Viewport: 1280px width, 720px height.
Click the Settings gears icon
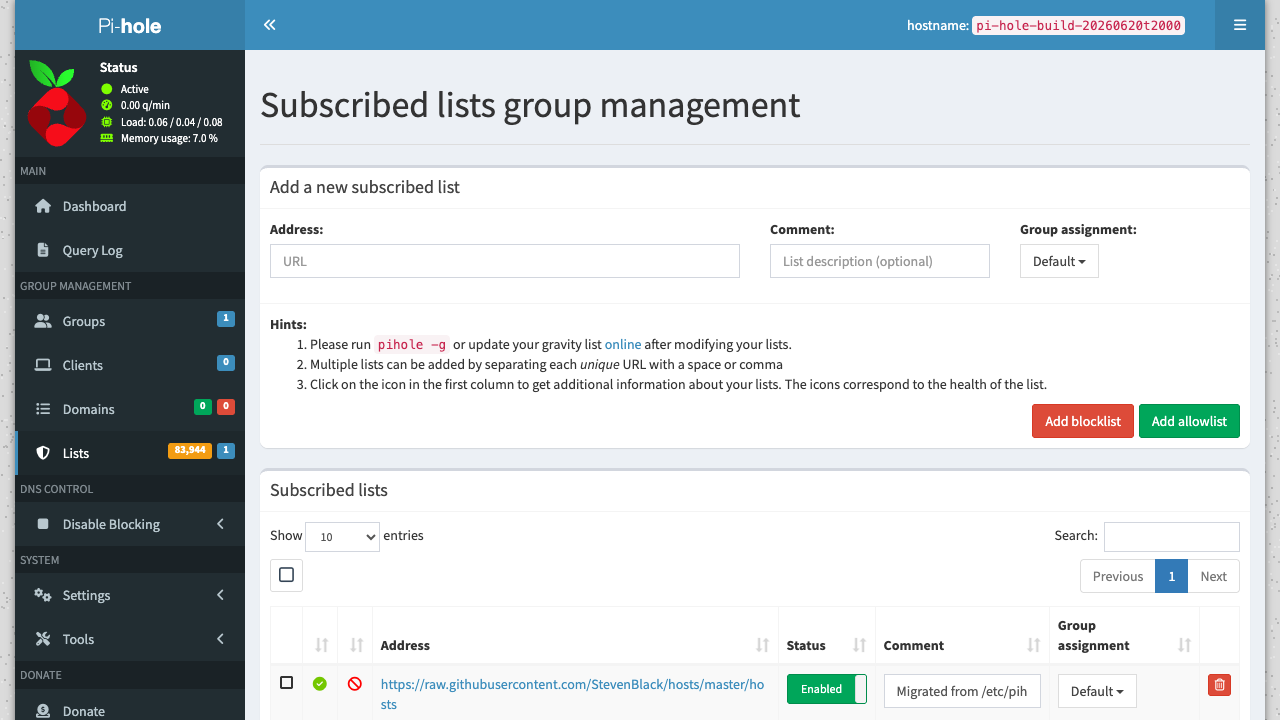click(x=43, y=595)
